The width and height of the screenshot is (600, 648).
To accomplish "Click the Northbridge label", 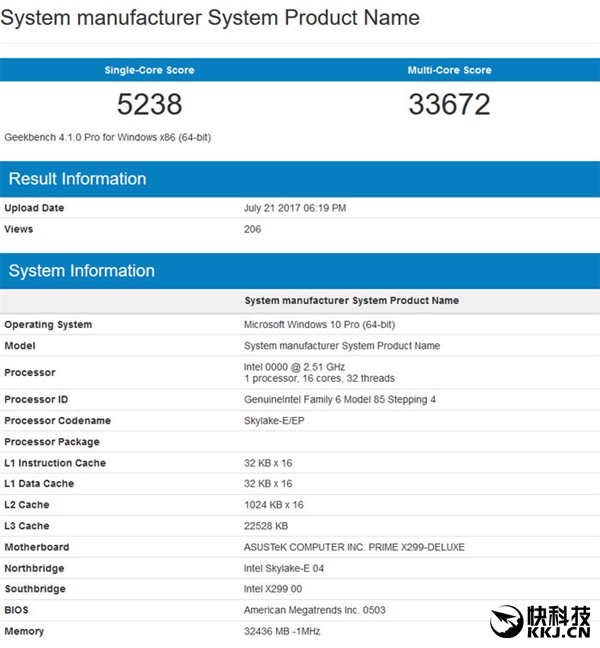I will point(34,568).
